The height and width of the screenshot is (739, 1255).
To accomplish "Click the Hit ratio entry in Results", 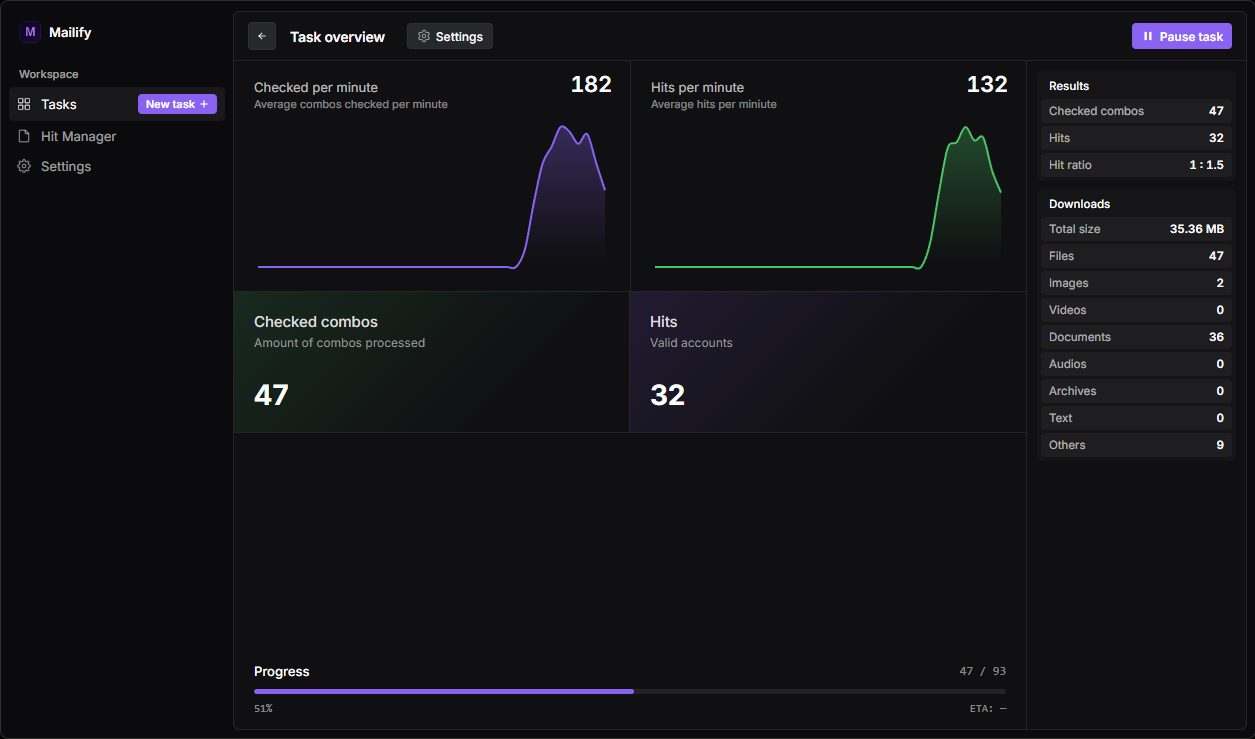I will pos(1136,164).
